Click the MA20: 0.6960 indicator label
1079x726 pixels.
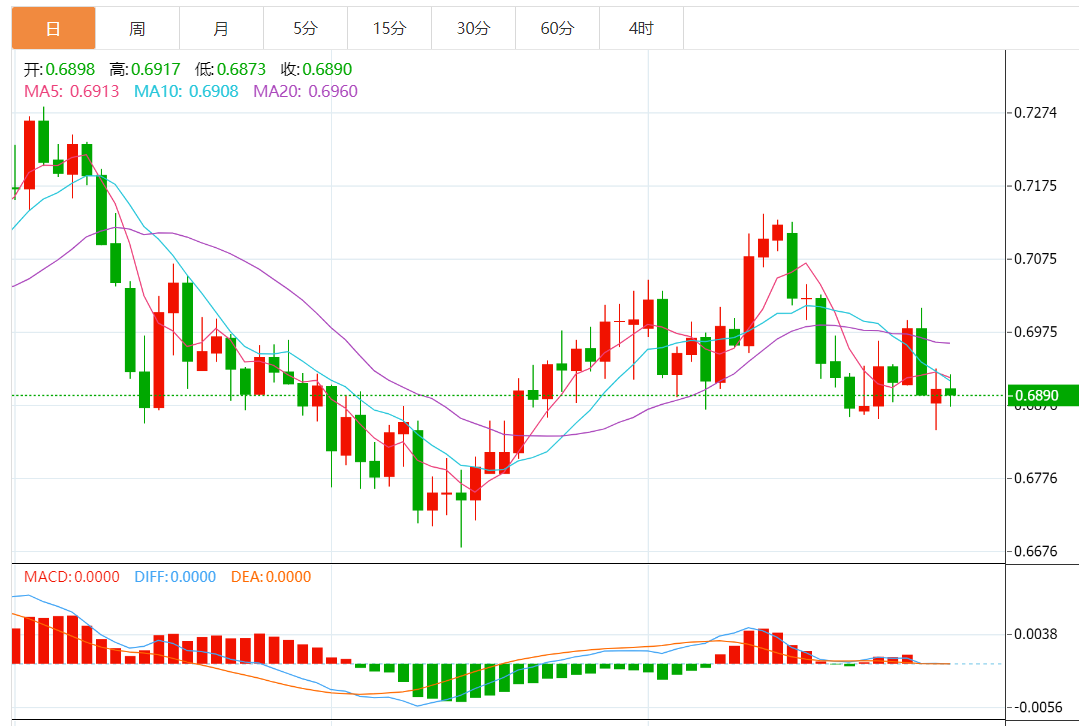coord(306,91)
